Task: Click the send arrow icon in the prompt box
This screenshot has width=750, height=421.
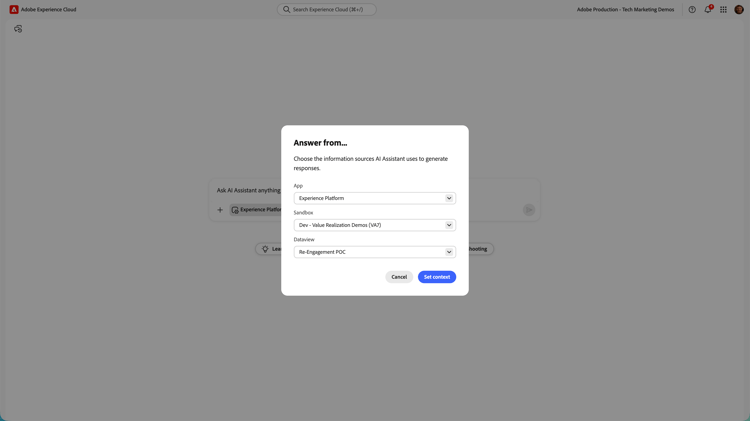Action: (x=529, y=210)
